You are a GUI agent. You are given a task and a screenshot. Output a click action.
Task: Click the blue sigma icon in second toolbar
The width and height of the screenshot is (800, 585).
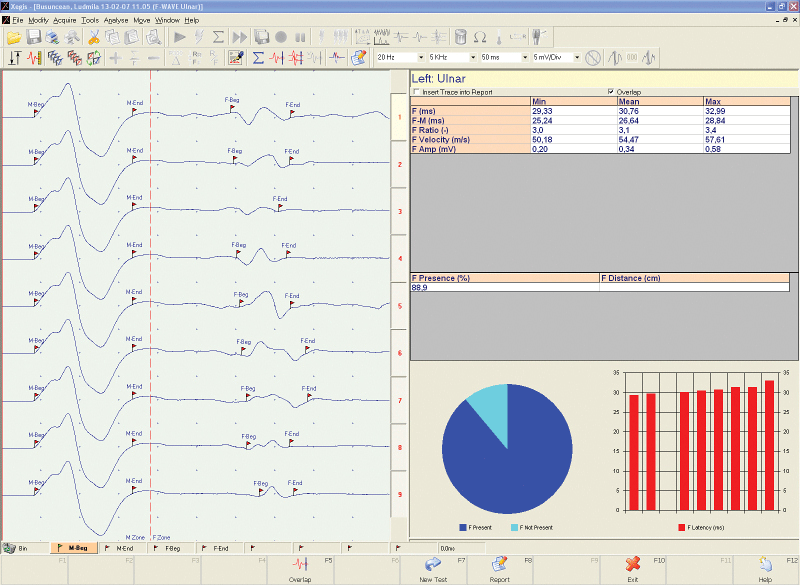tap(258, 57)
